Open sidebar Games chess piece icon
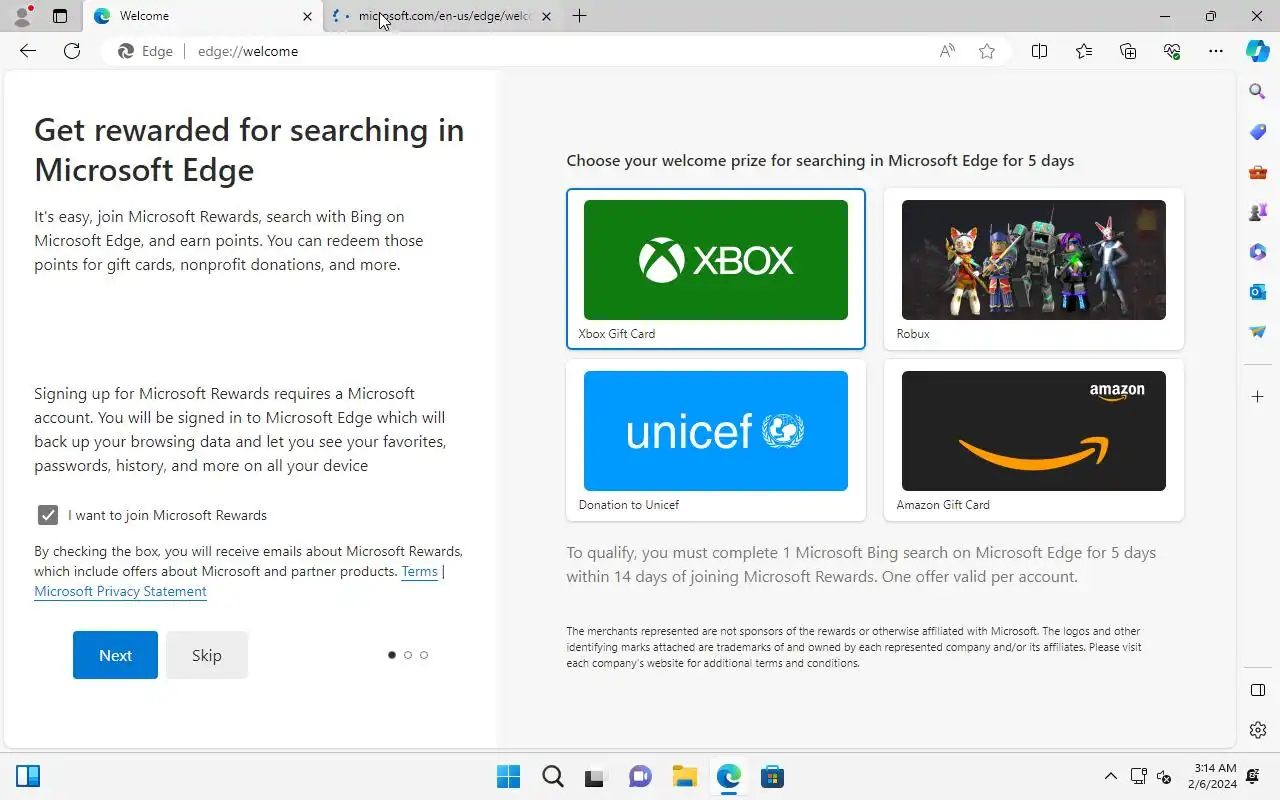 (x=1258, y=212)
